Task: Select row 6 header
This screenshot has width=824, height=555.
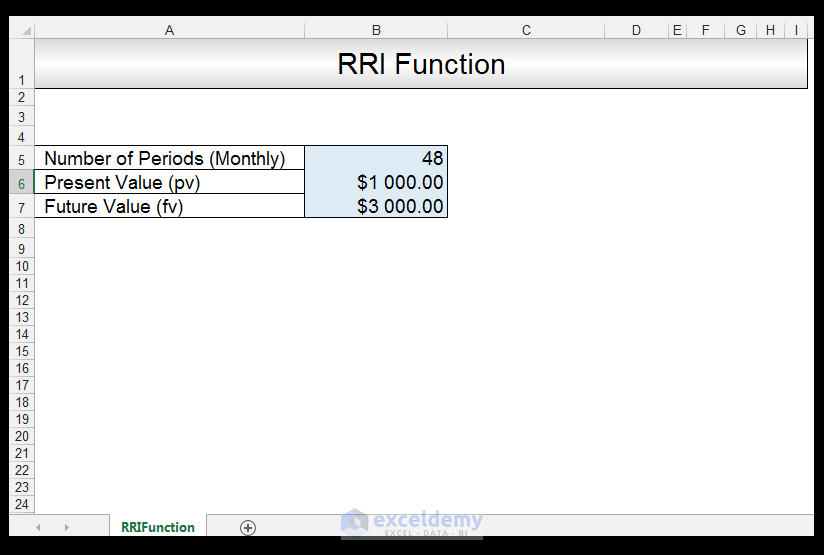Action: (22, 182)
